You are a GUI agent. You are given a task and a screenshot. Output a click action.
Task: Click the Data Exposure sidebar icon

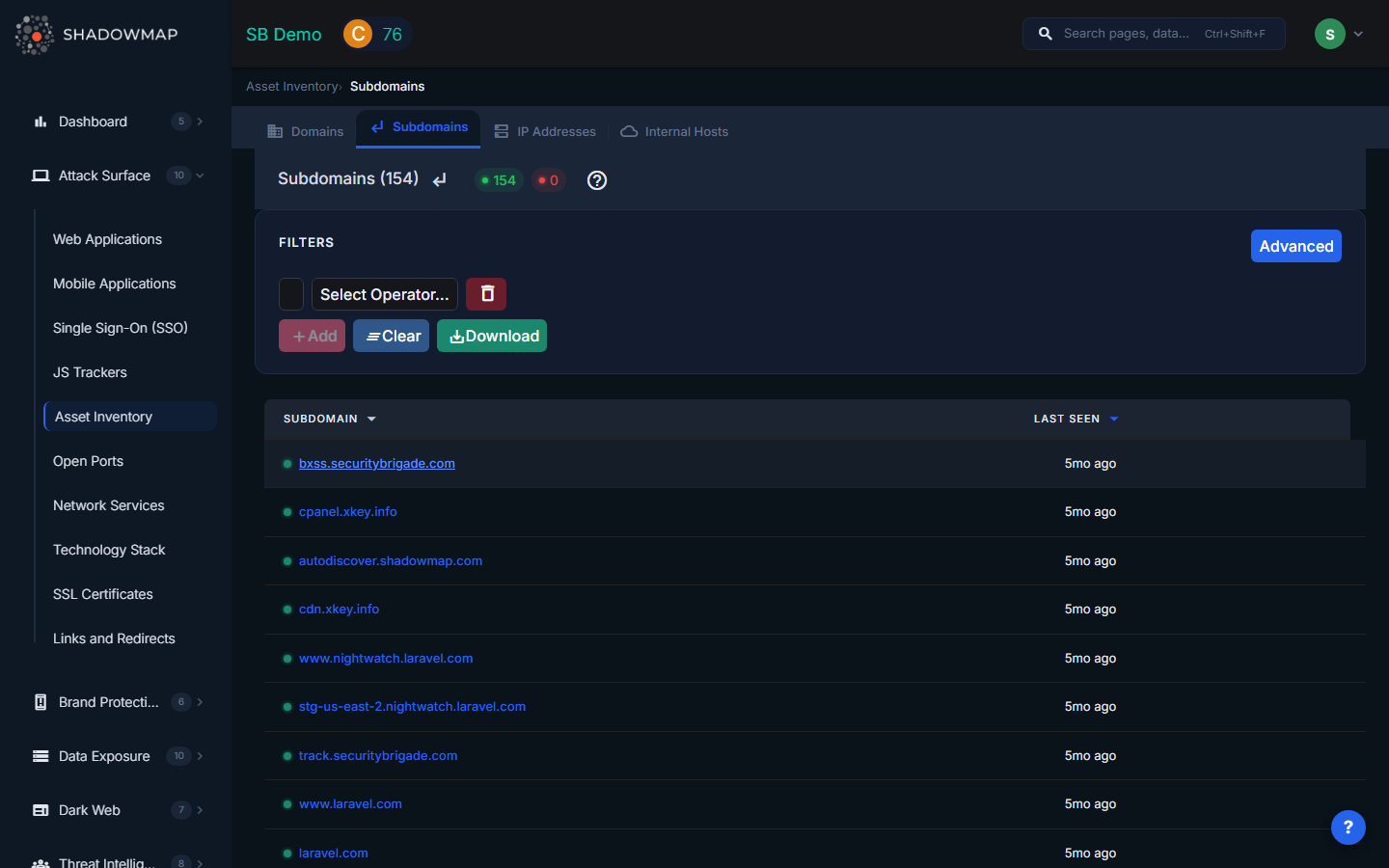41,756
